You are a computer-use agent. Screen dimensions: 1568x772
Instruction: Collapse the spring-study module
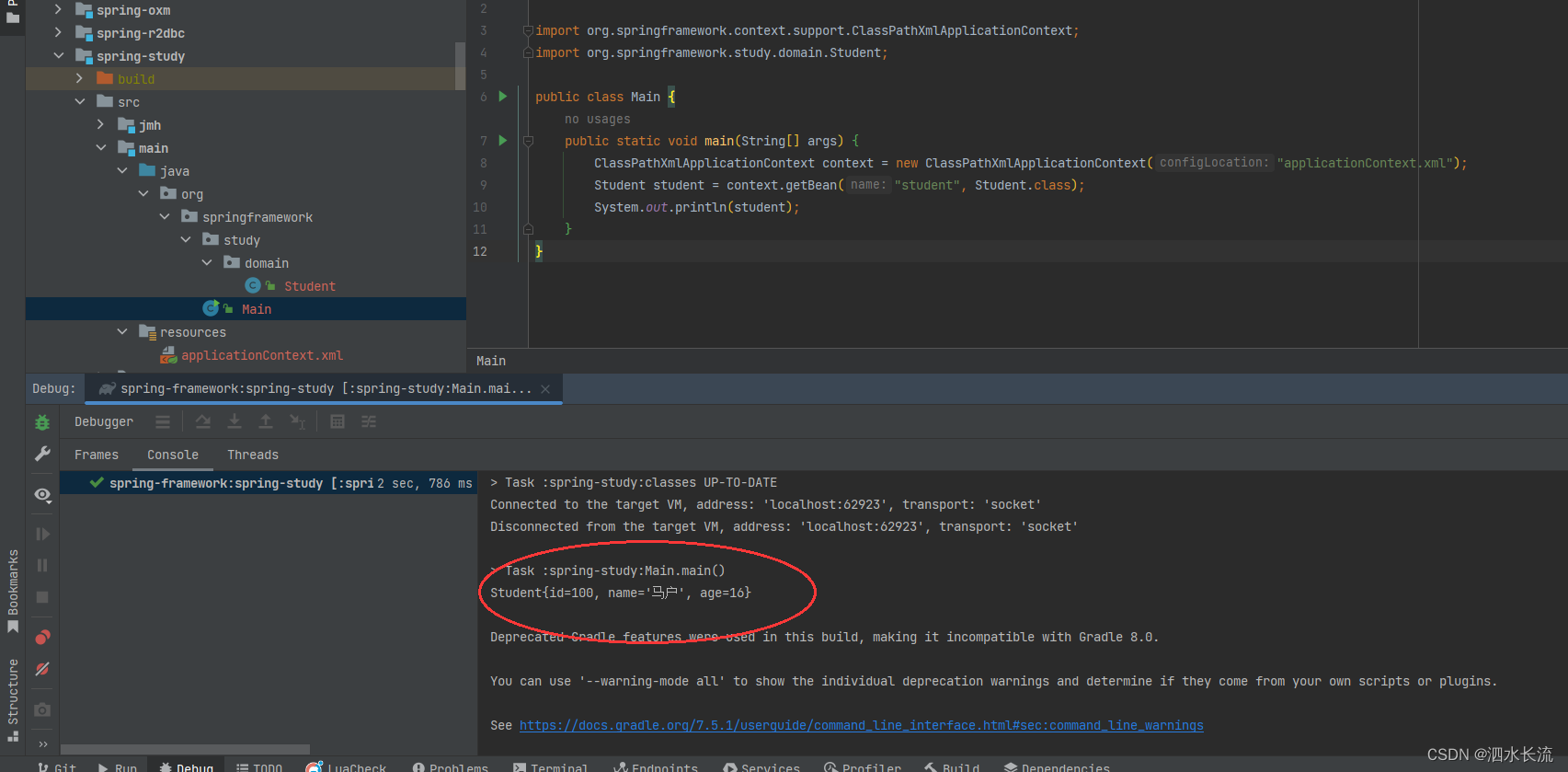[x=58, y=55]
